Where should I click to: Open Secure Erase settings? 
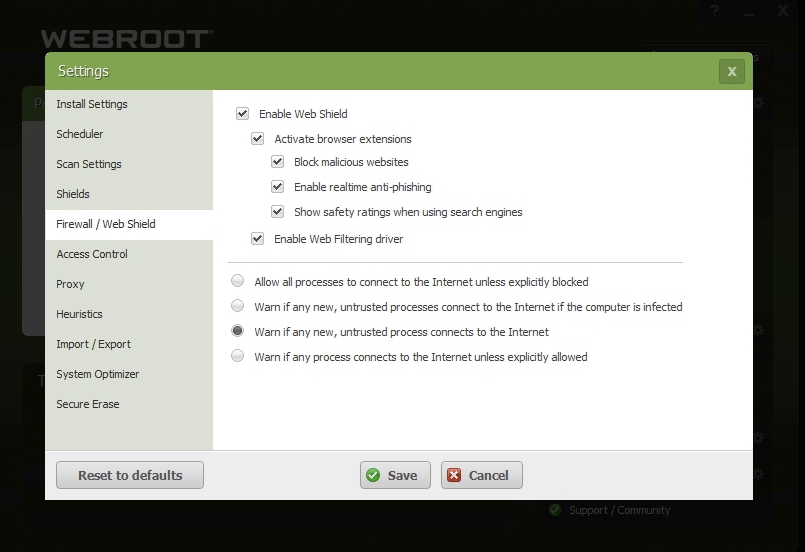(x=129, y=405)
